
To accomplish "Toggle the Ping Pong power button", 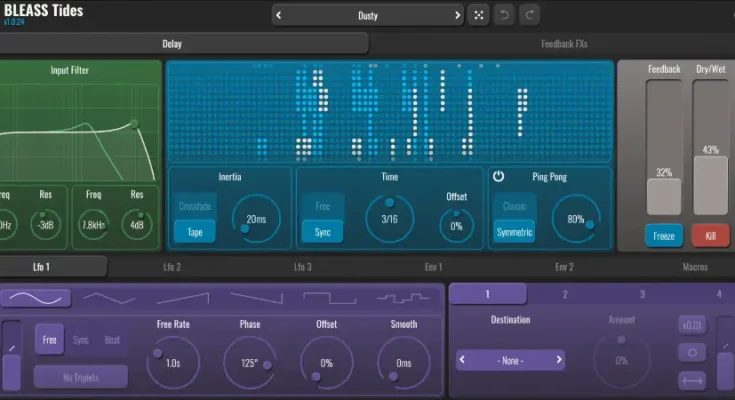I will 499,176.
